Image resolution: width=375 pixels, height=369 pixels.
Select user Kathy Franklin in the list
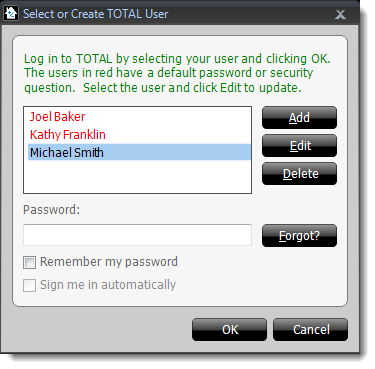[x=139, y=135]
